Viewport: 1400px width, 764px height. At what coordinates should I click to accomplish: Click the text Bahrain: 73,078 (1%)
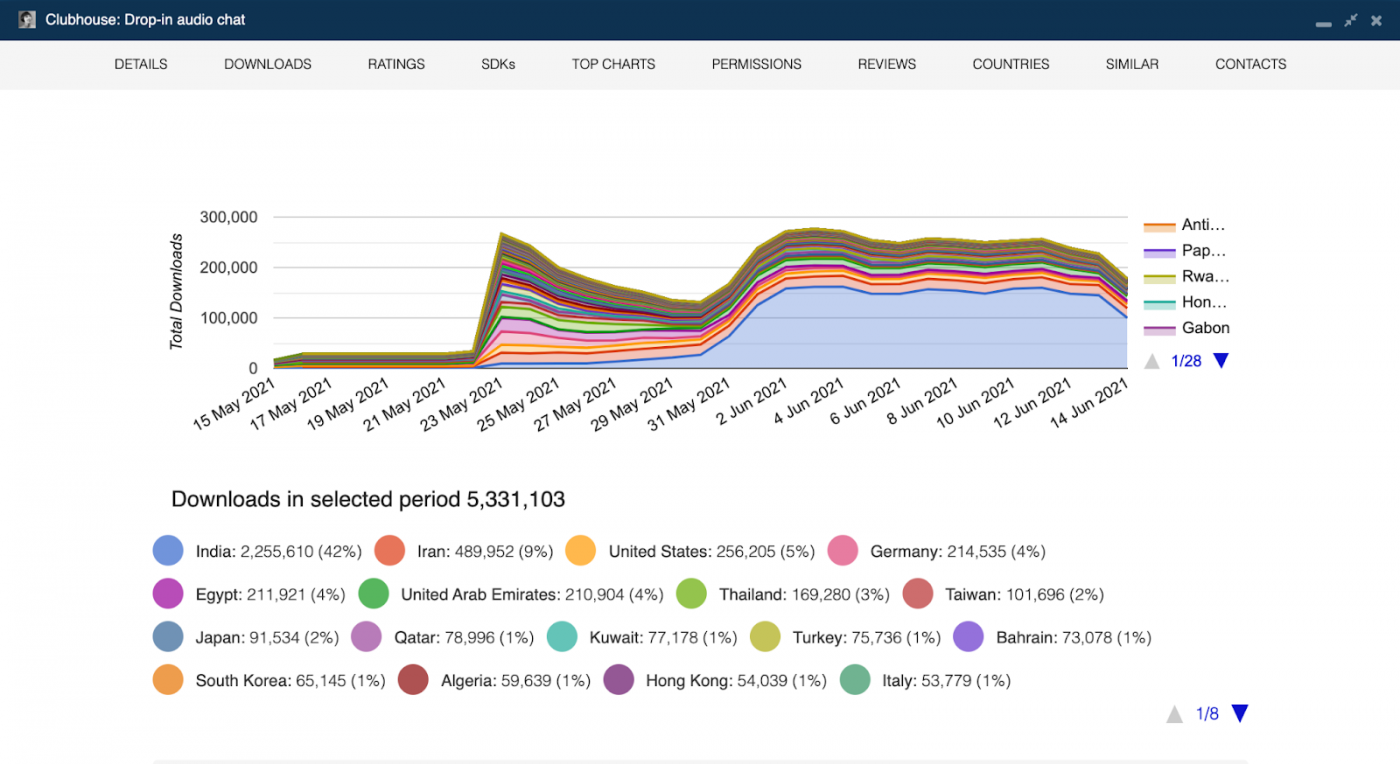click(1074, 637)
